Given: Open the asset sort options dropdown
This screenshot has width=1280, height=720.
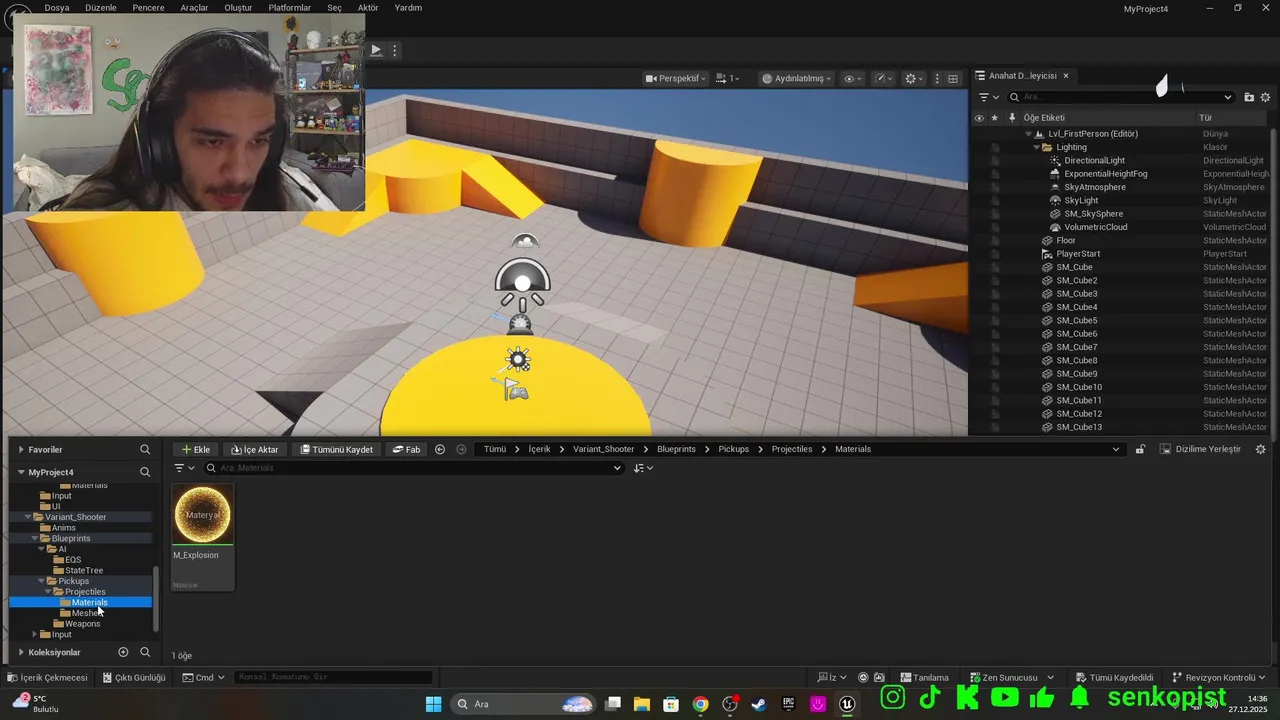Looking at the screenshot, I should pyautogui.click(x=643, y=468).
